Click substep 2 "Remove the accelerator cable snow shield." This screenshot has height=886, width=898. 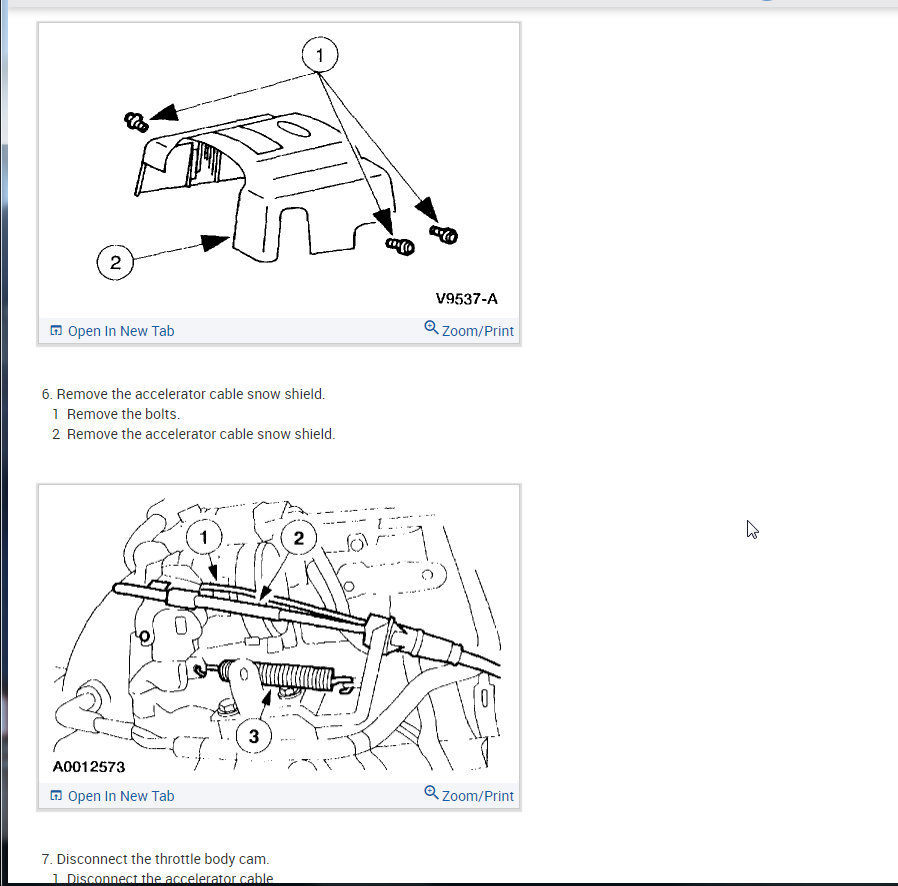pos(201,434)
